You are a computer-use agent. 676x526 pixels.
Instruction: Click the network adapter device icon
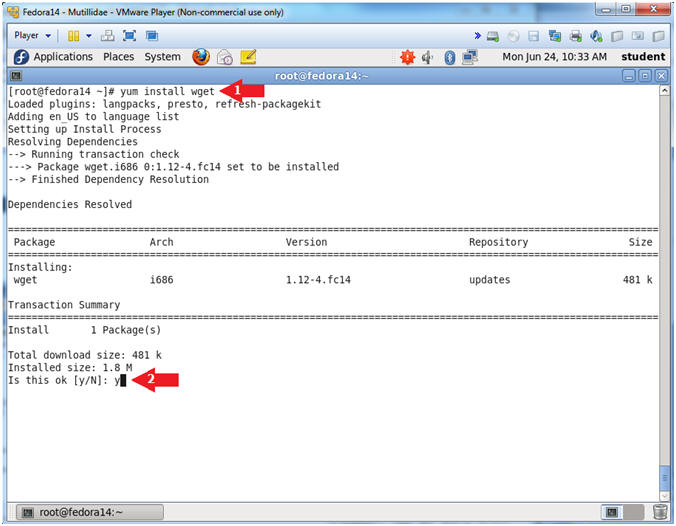point(554,36)
